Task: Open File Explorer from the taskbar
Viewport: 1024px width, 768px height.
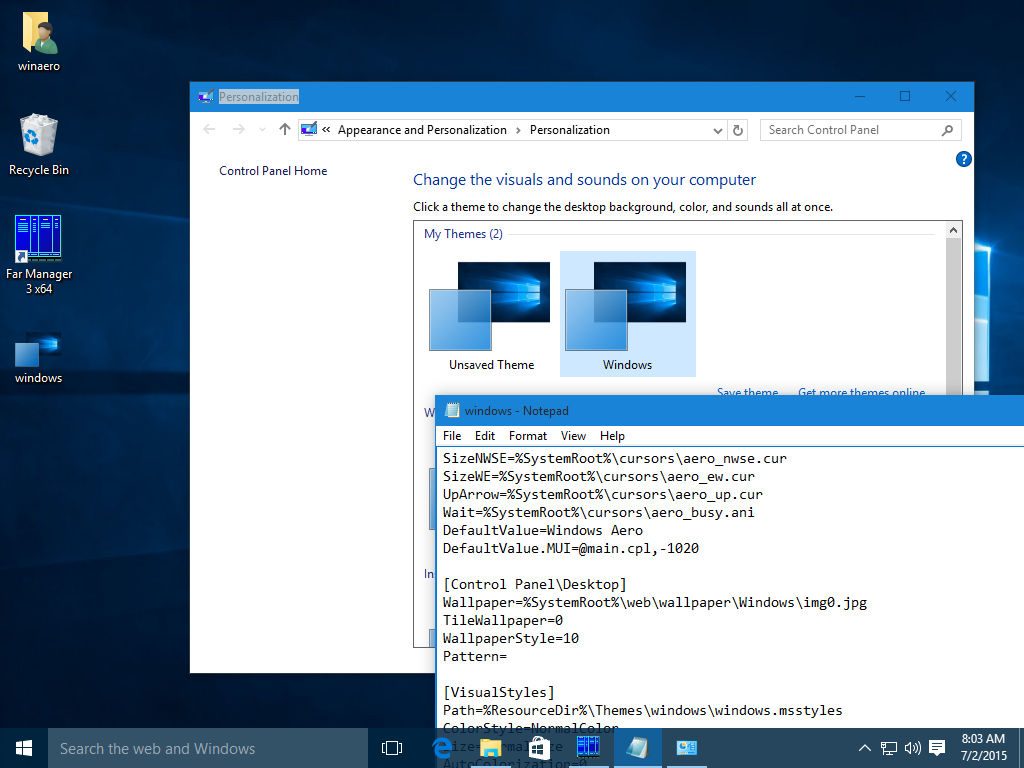Action: (489, 747)
